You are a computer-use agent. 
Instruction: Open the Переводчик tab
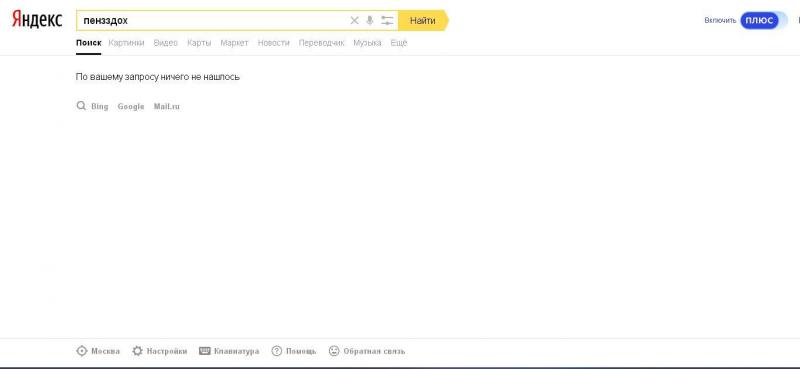tap(321, 43)
